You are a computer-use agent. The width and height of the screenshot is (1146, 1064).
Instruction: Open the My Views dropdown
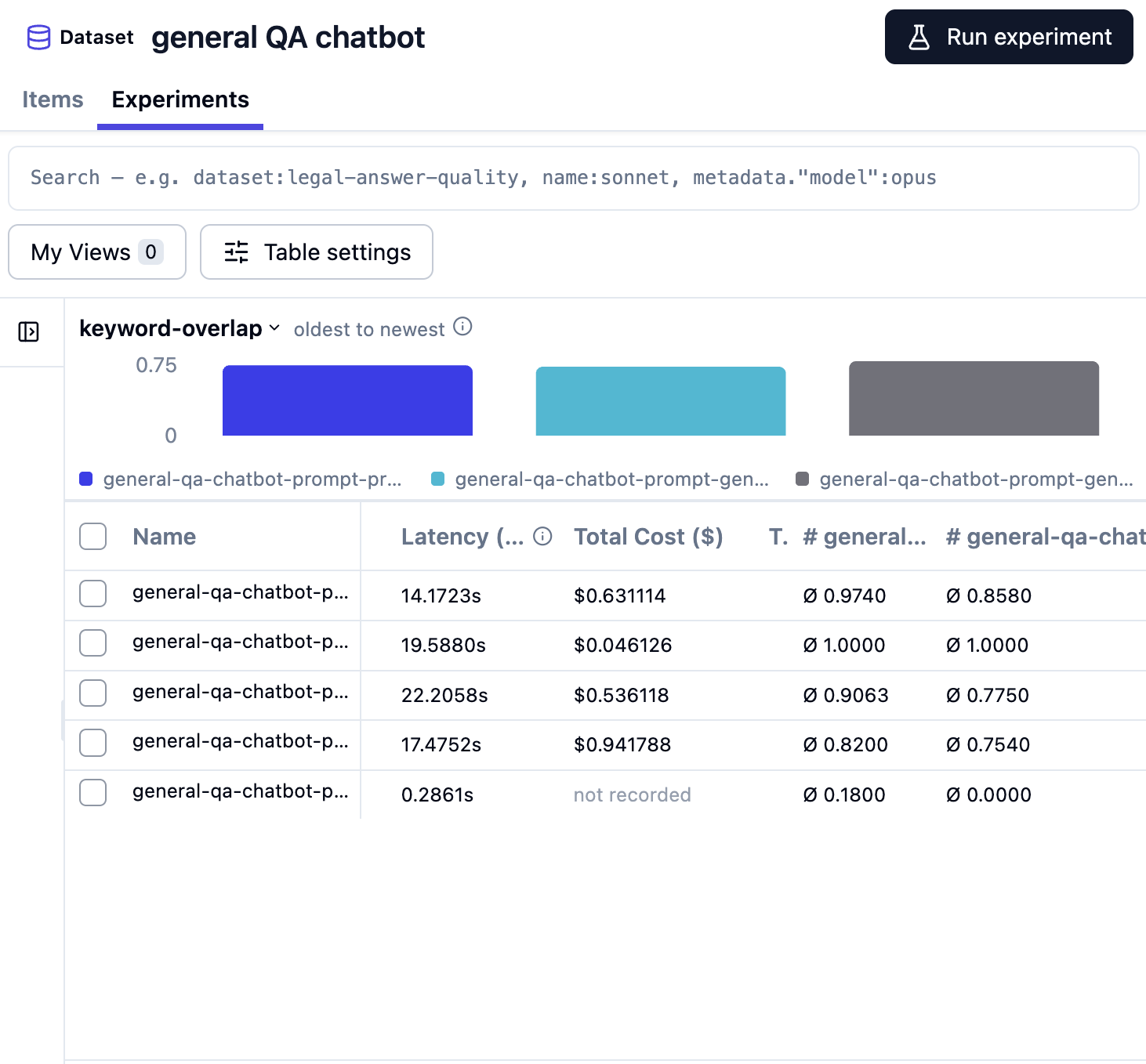coord(97,252)
